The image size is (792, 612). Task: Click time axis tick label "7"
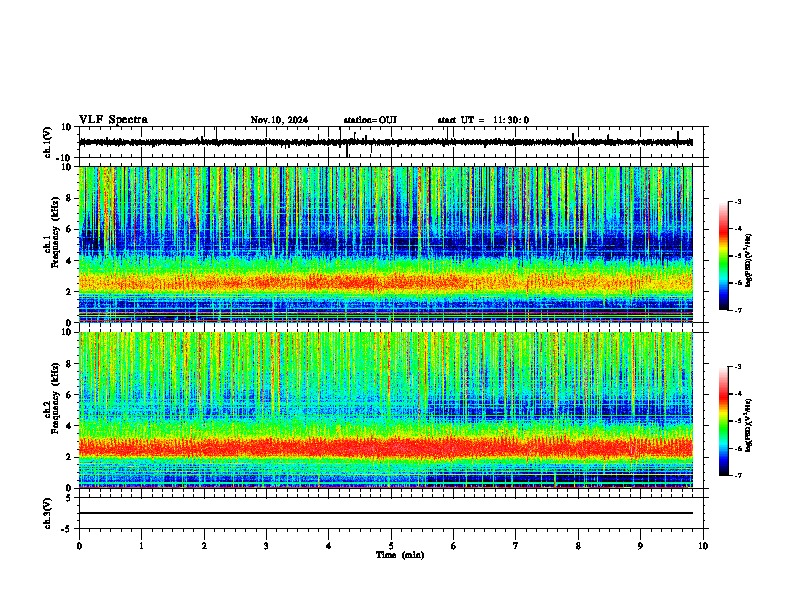[x=516, y=546]
